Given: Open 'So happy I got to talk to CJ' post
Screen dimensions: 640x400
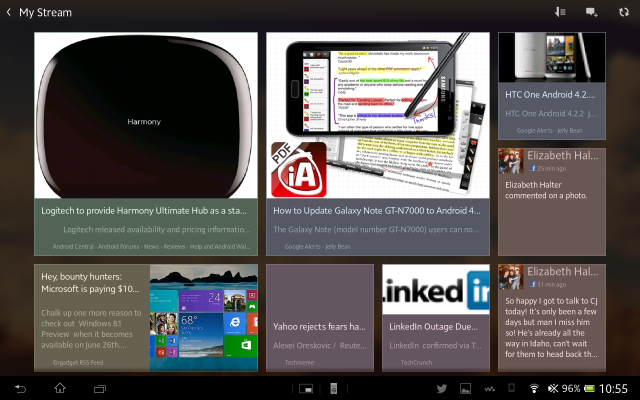Looking at the screenshot, I should [551, 327].
